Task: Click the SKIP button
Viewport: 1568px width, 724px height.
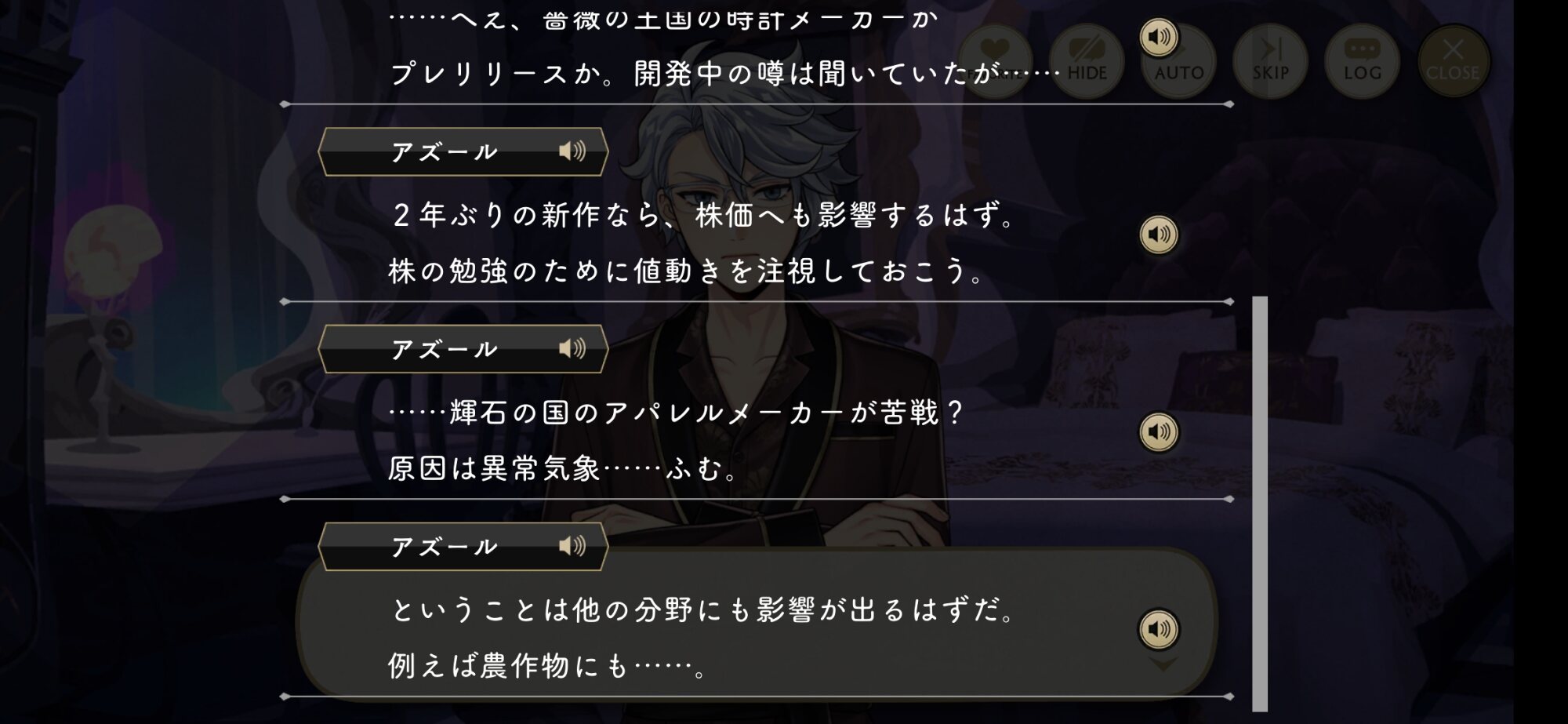Action: [x=1270, y=62]
